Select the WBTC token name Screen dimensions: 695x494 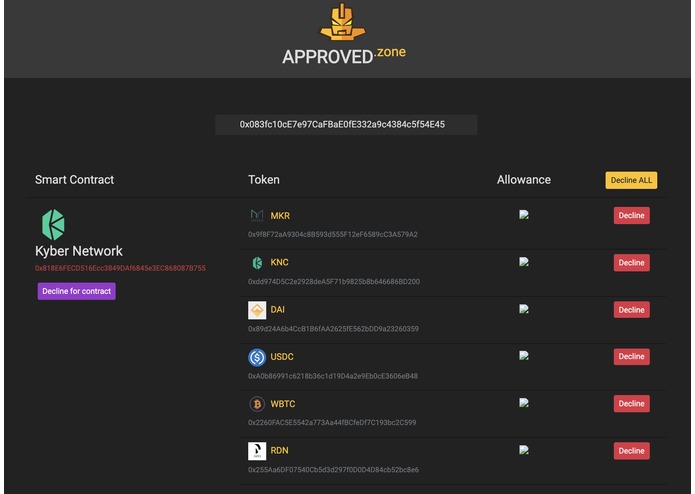[x=283, y=404]
